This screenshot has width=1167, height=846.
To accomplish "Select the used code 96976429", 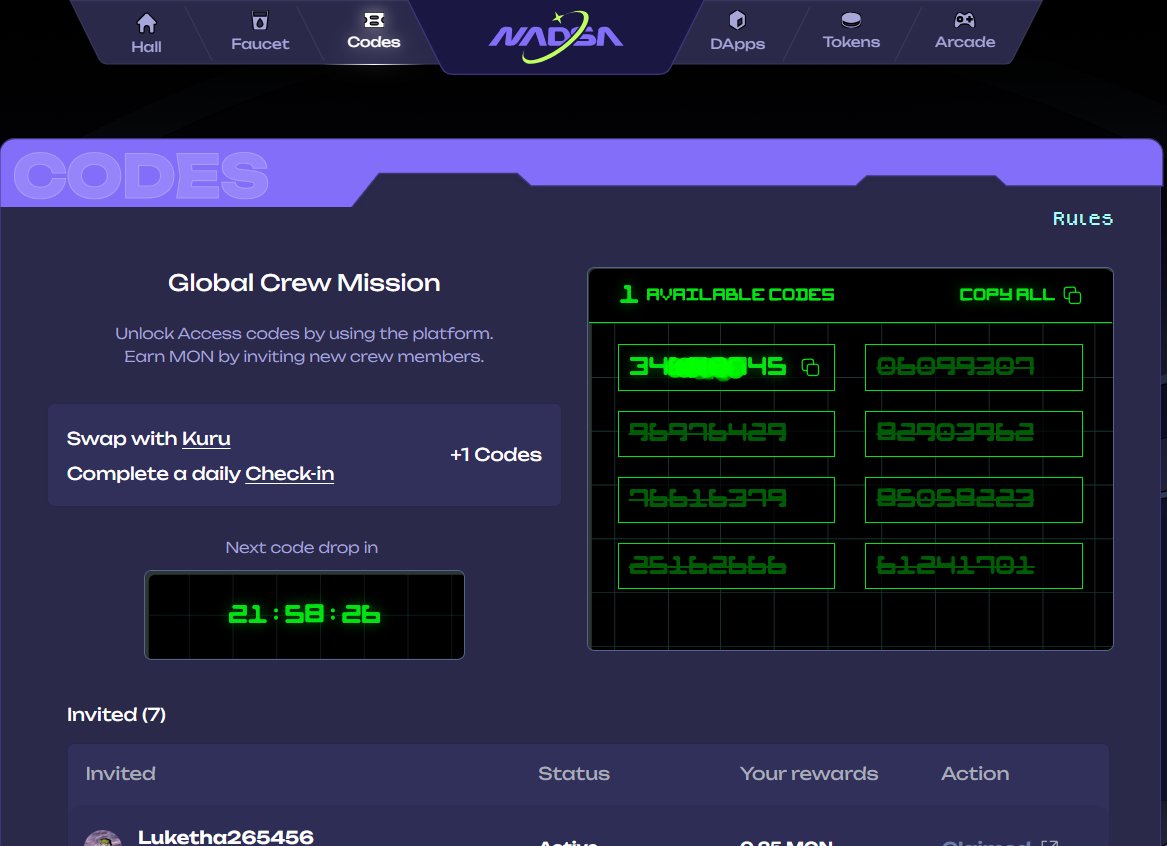I will click(726, 434).
